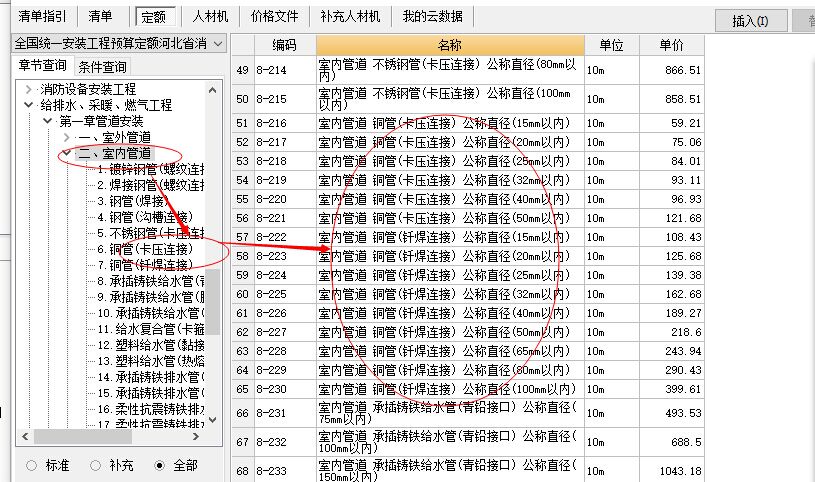The height and width of the screenshot is (482, 815).
Task: Open the quota library dropdown 全国统一安装工程预算定额
Action: coord(119,44)
